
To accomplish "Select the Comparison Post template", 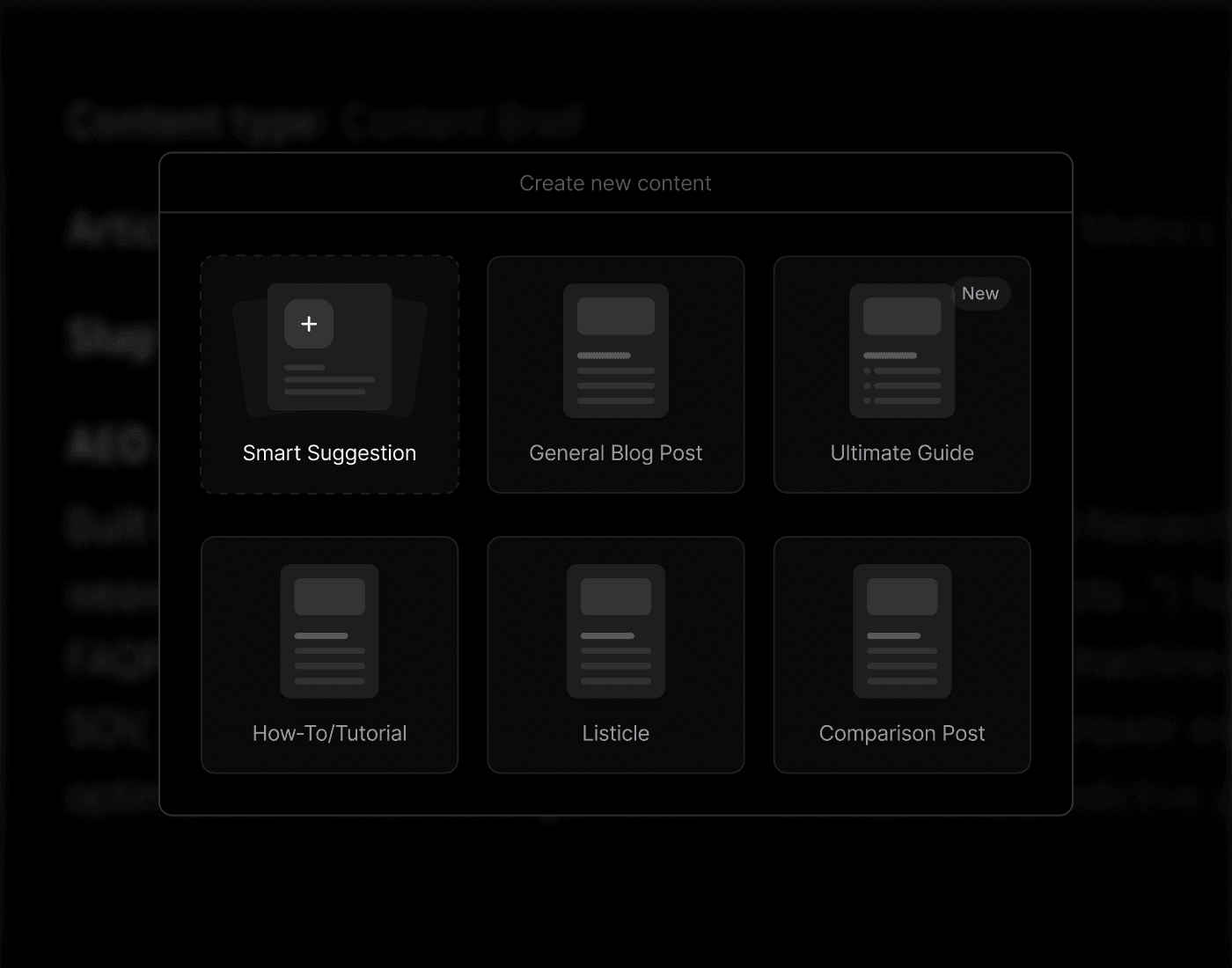I will pyautogui.click(x=901, y=654).
